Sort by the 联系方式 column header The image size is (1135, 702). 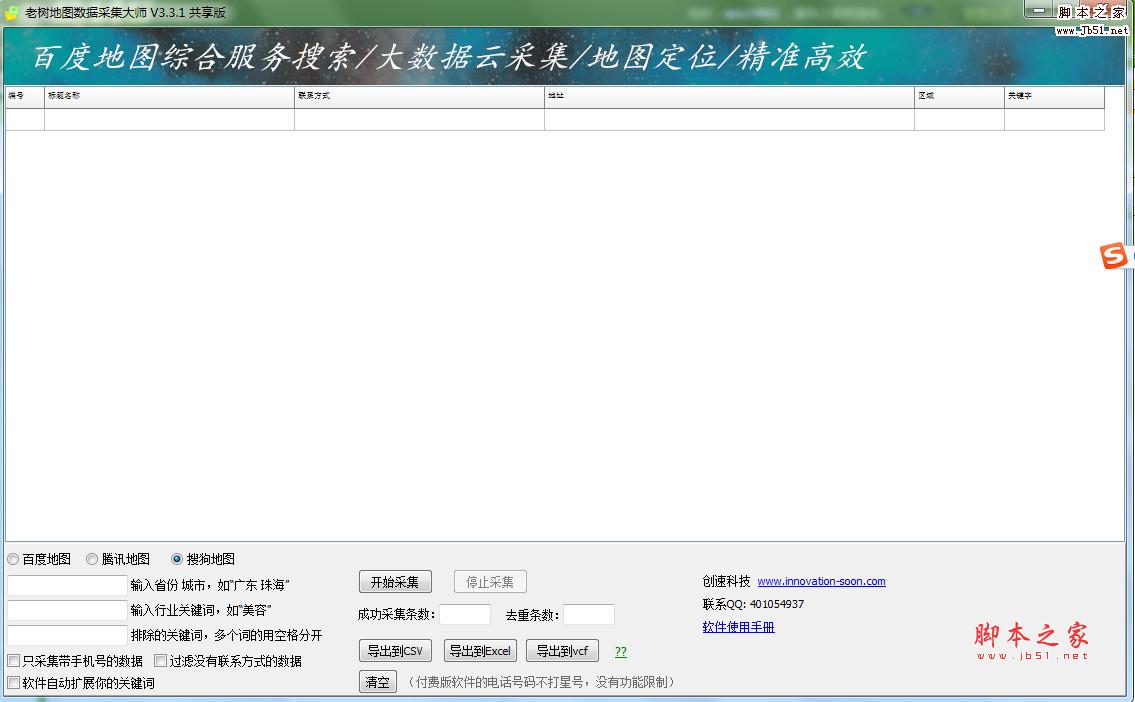419,97
